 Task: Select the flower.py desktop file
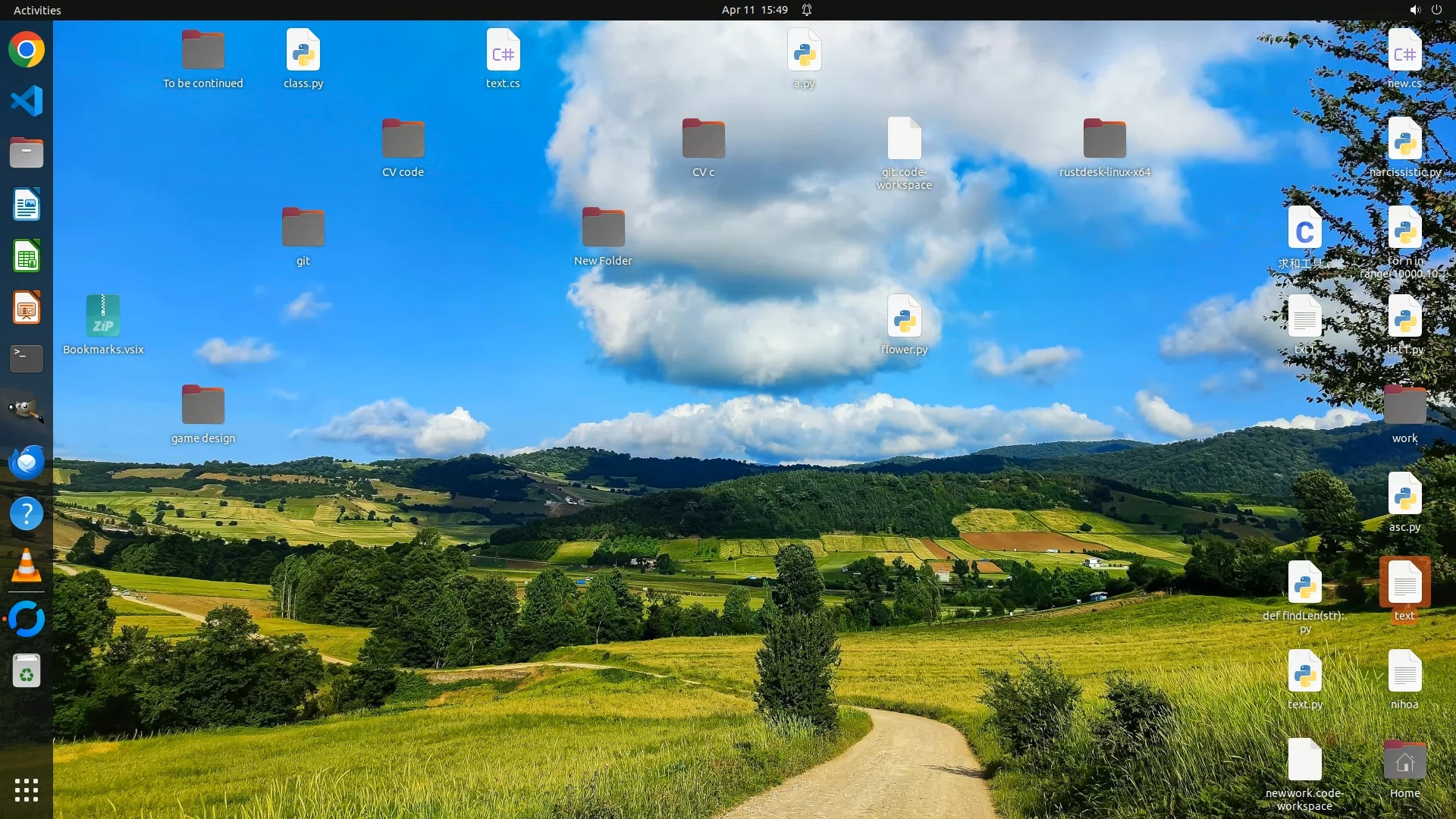(904, 318)
